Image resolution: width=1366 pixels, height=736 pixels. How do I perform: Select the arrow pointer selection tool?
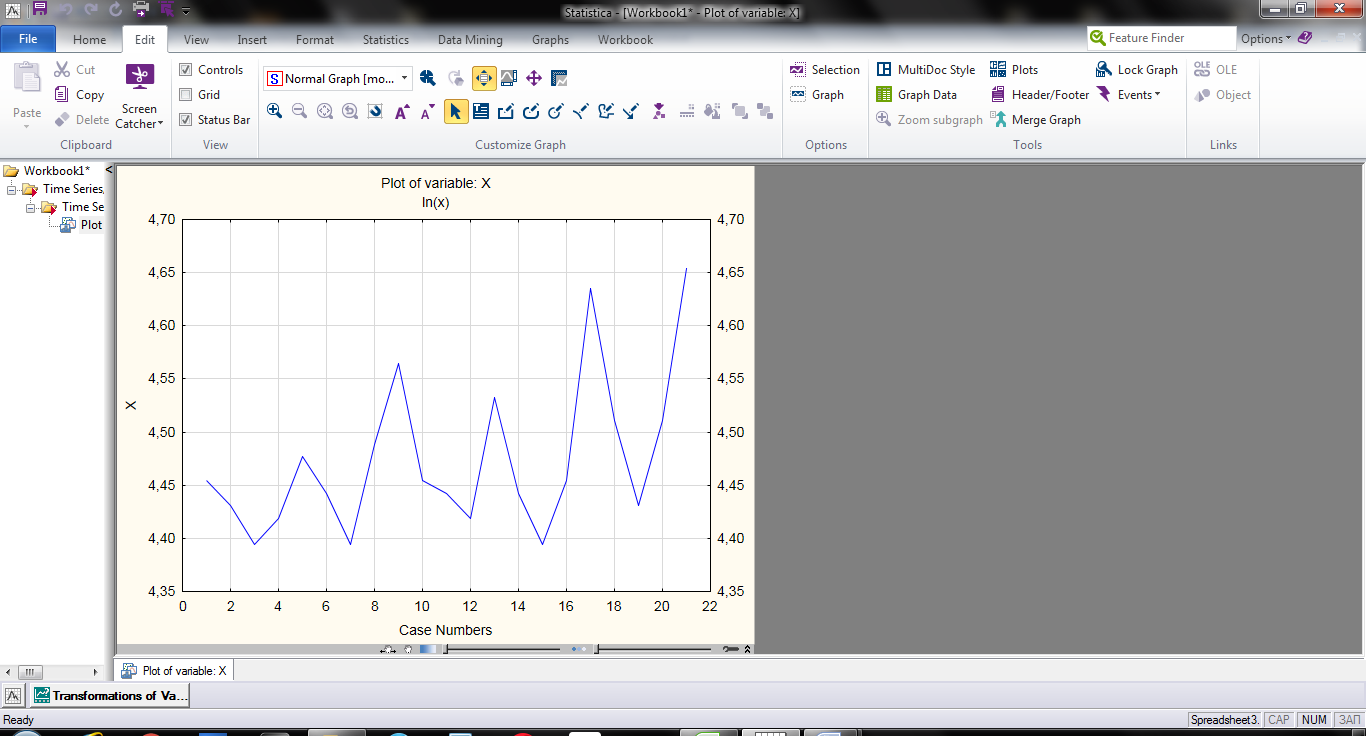[456, 111]
